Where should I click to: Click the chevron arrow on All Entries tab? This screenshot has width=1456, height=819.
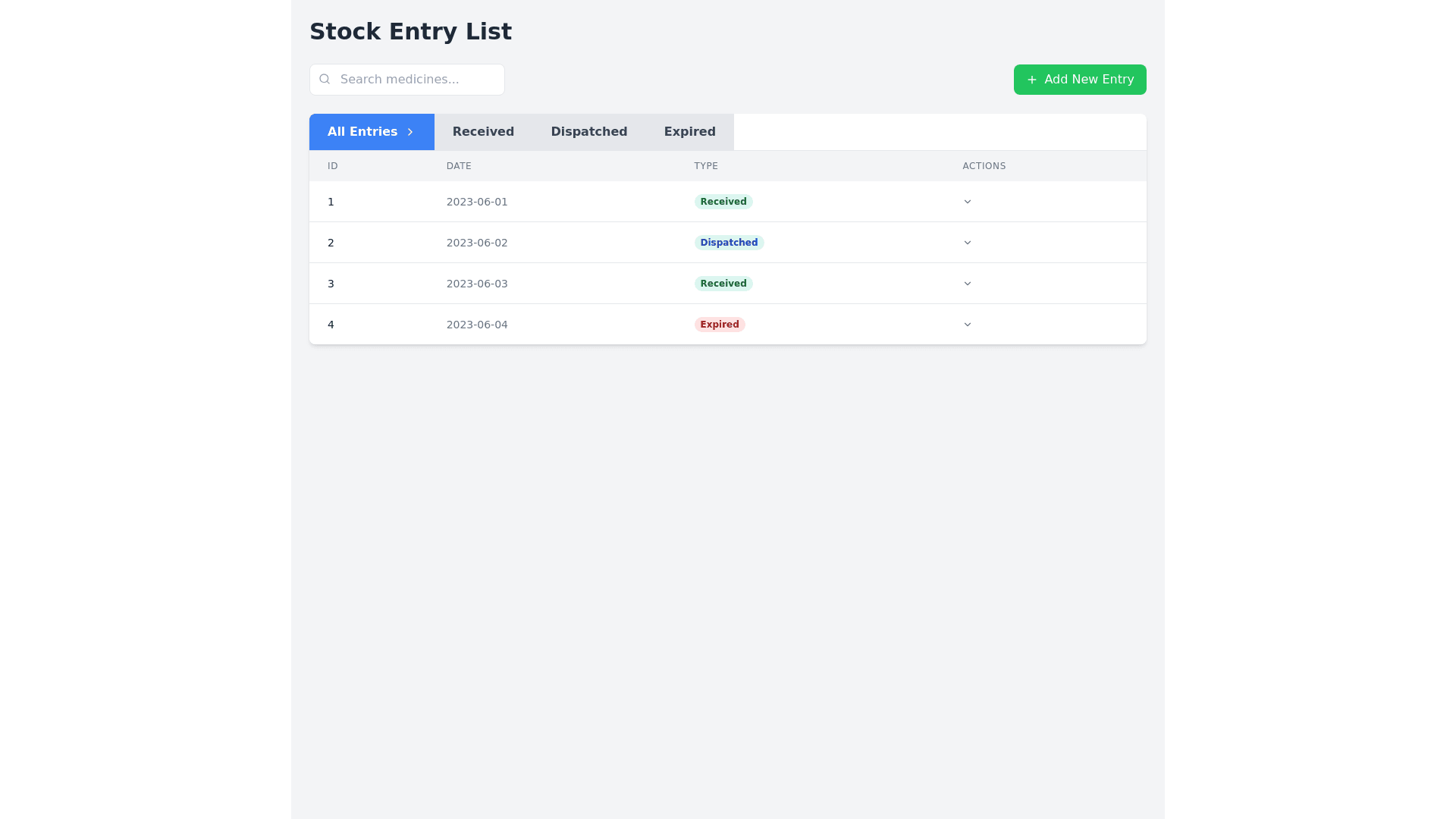(410, 132)
